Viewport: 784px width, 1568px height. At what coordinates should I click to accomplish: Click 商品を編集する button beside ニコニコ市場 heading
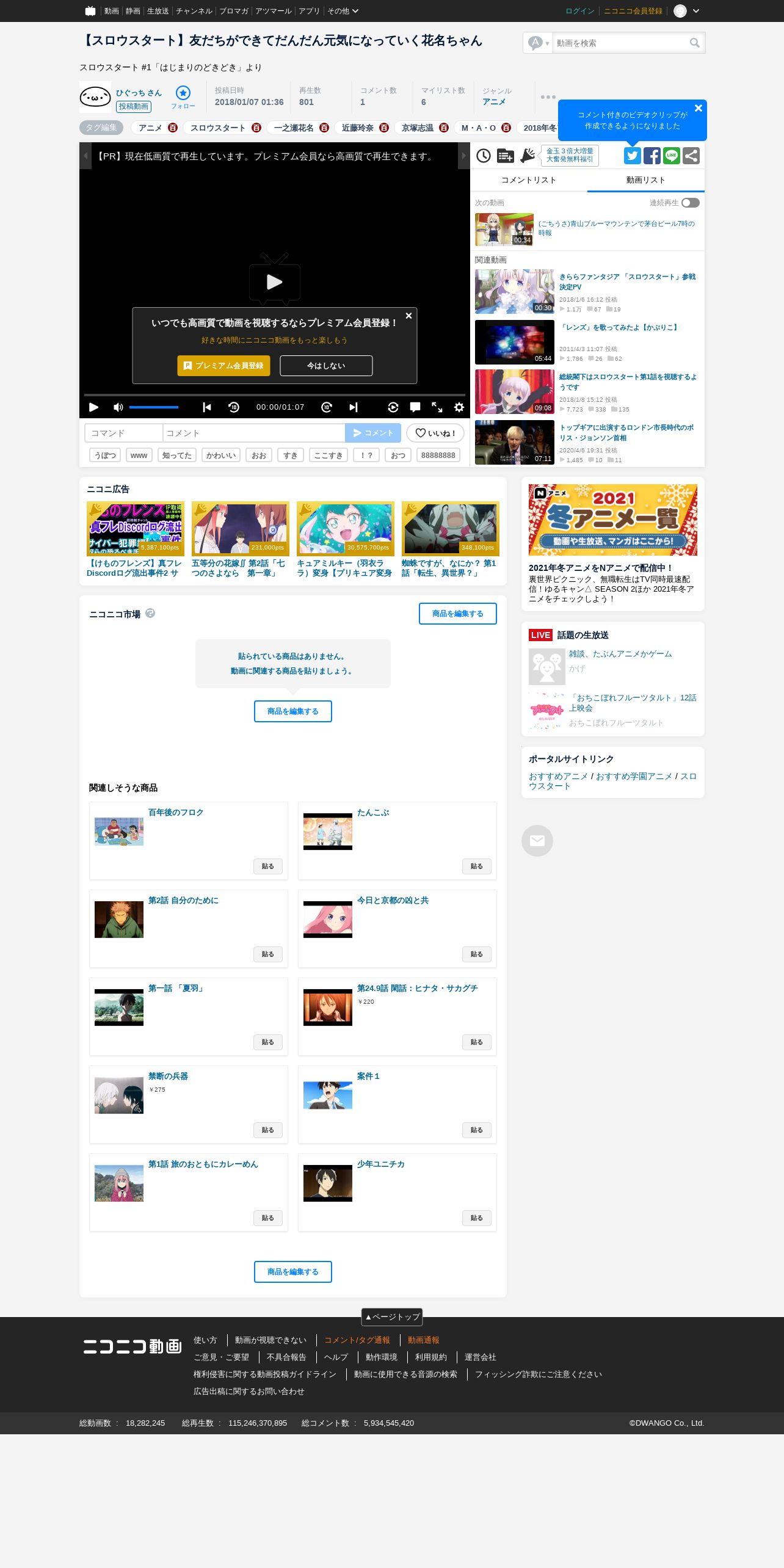tap(458, 614)
